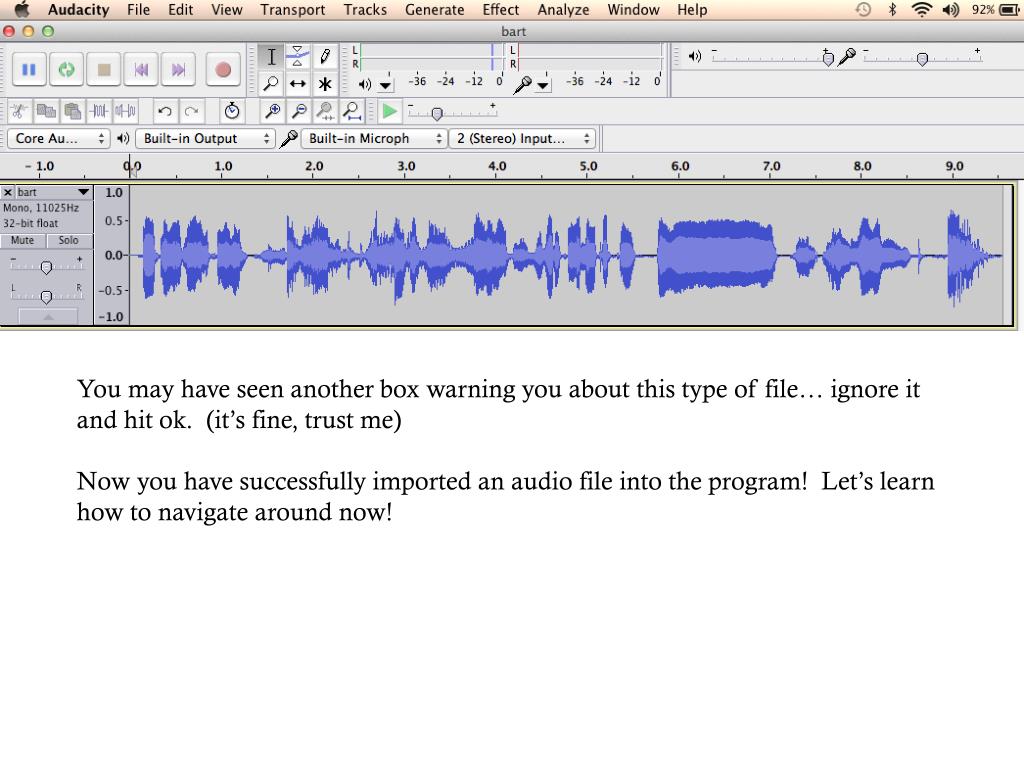1024x768 pixels.
Task: Open the Built-in Microphone input dropdown
Action: coord(373,138)
